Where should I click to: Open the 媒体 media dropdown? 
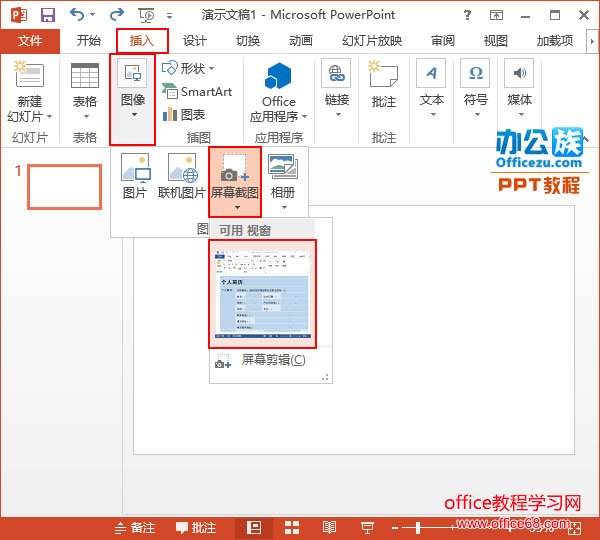pyautogui.click(x=520, y=89)
